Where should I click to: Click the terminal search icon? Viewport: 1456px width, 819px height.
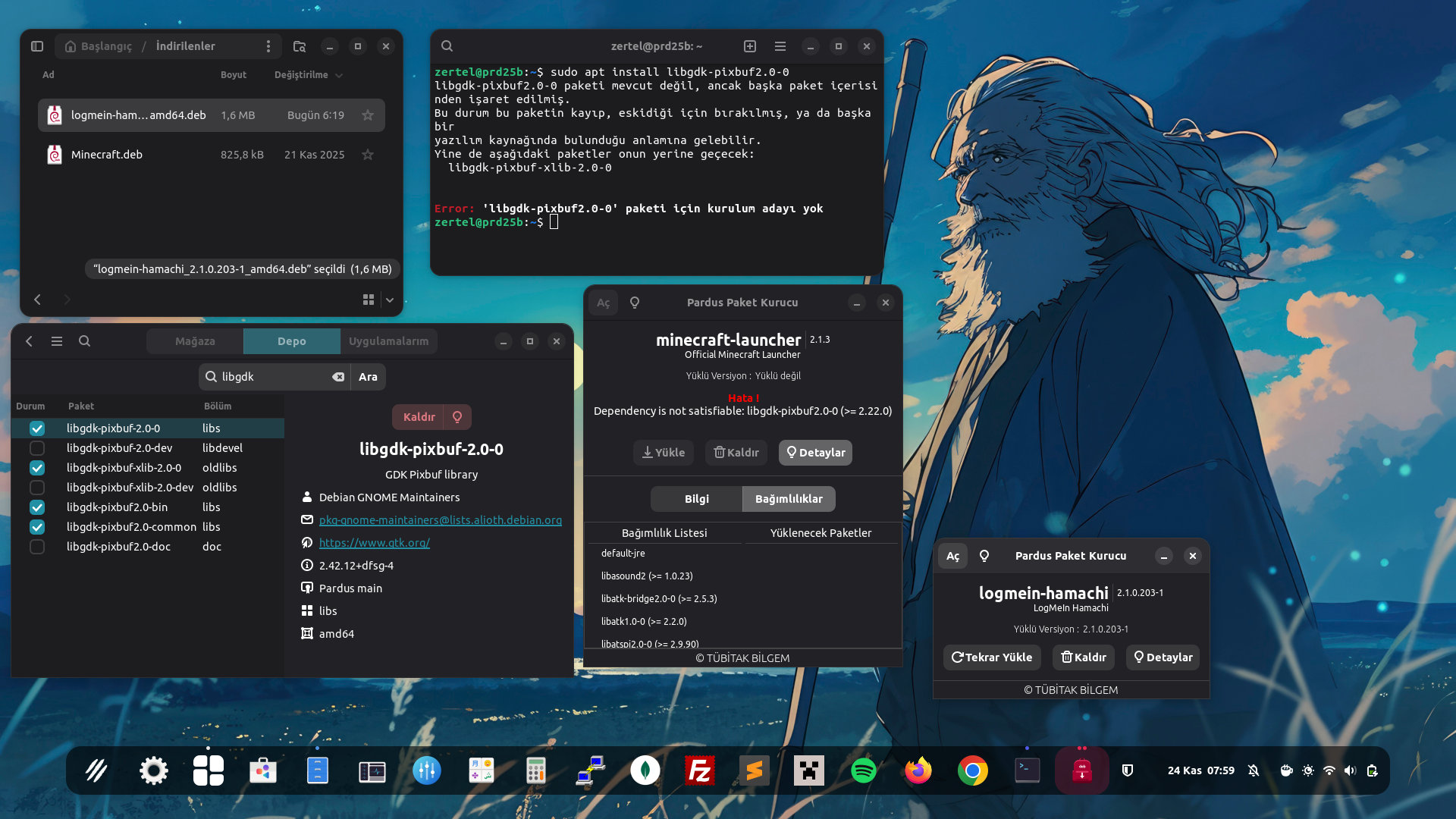pos(447,46)
